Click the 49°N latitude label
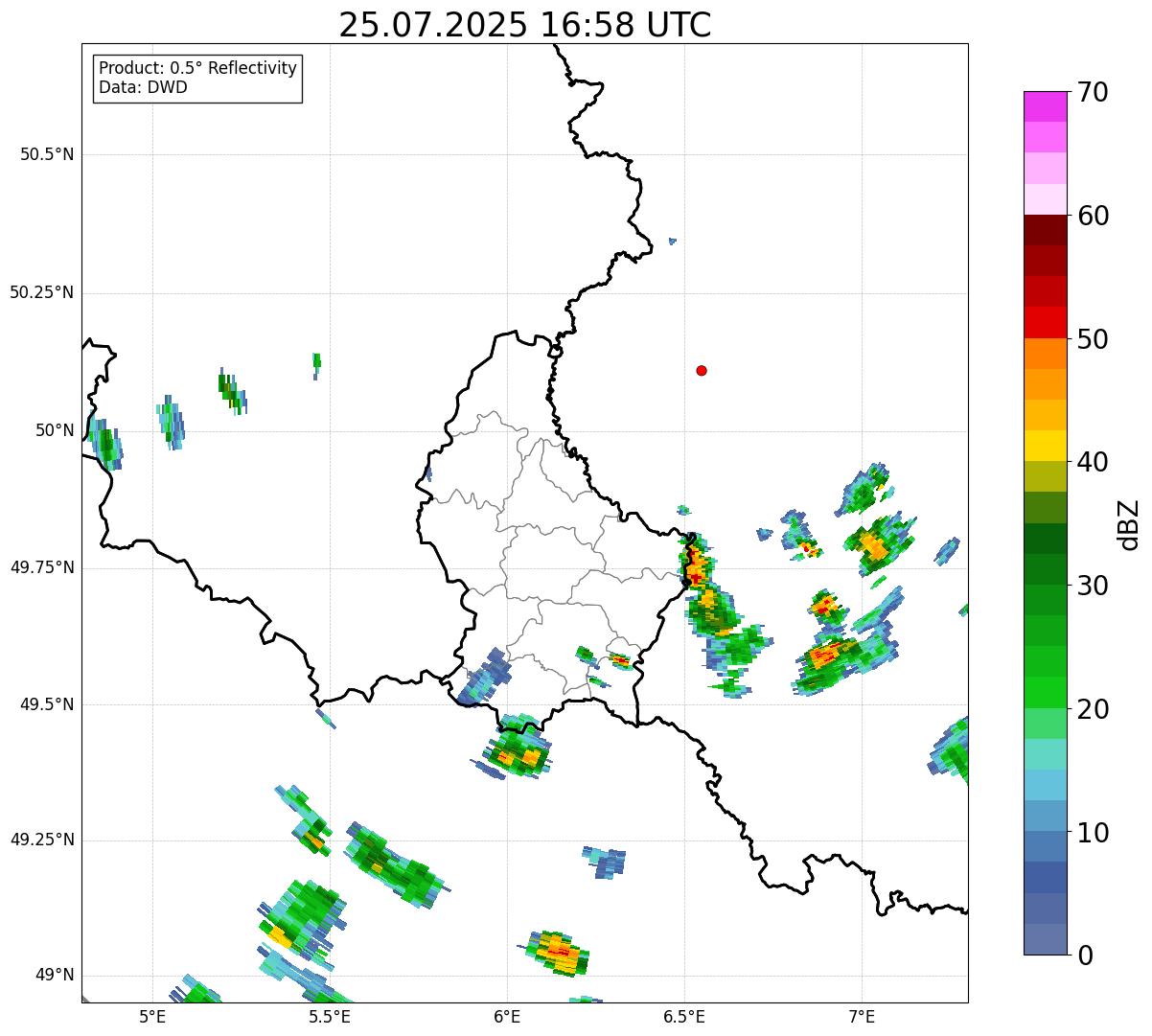The height and width of the screenshot is (1036, 1152). [55, 976]
